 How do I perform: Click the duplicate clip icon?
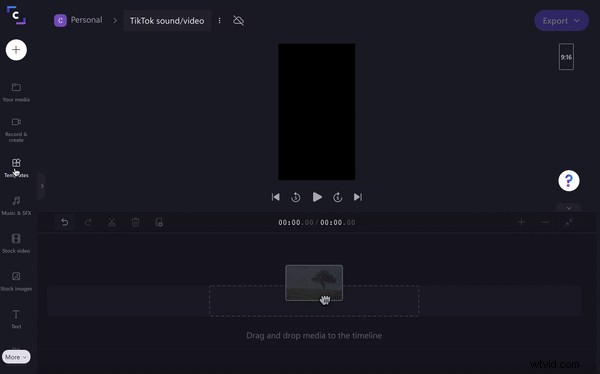coord(159,222)
